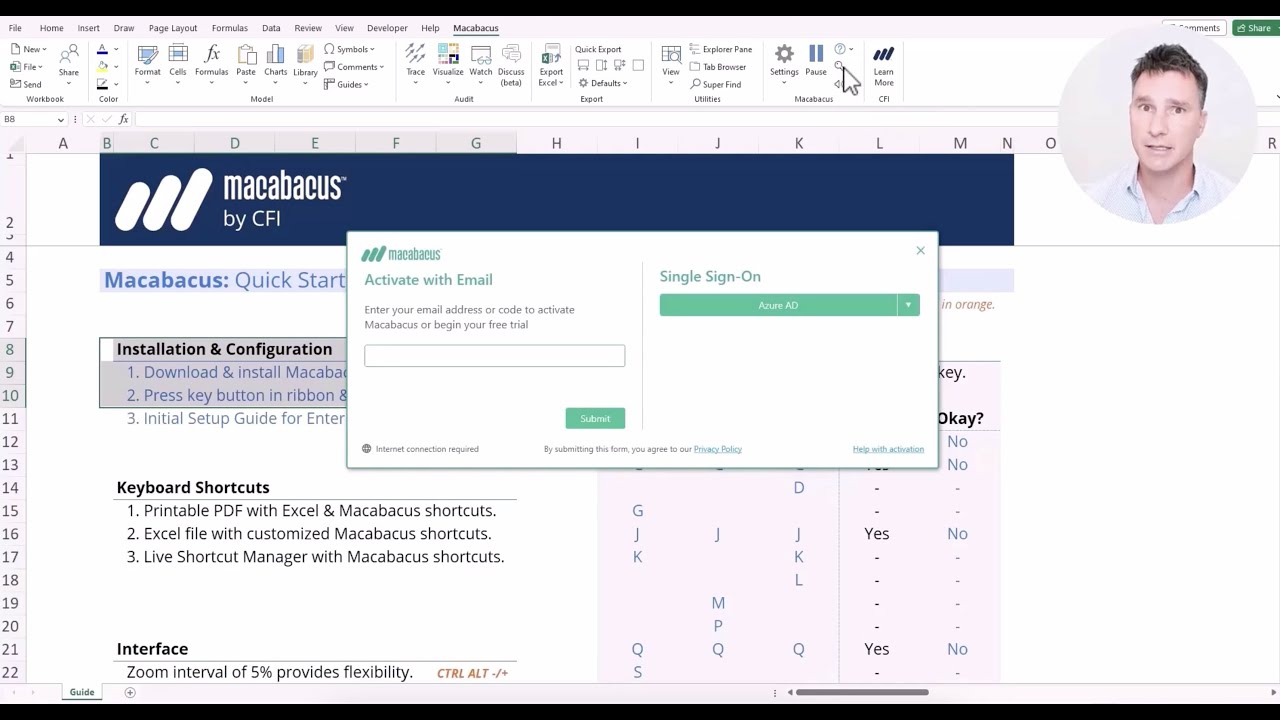Click the font color swatch in Color group
The width and height of the screenshot is (1280, 720).
(x=102, y=49)
